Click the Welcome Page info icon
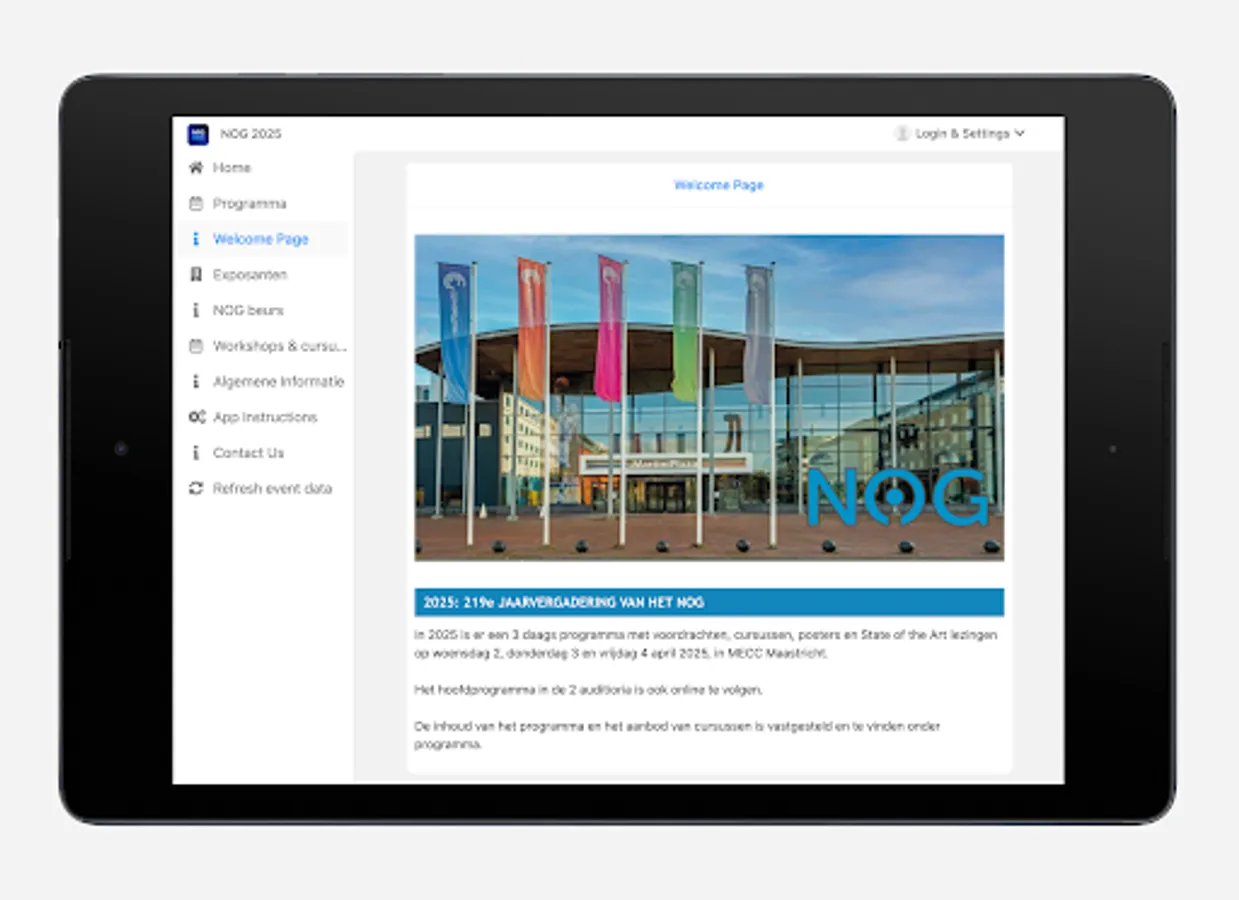The image size is (1239, 900). [x=196, y=239]
